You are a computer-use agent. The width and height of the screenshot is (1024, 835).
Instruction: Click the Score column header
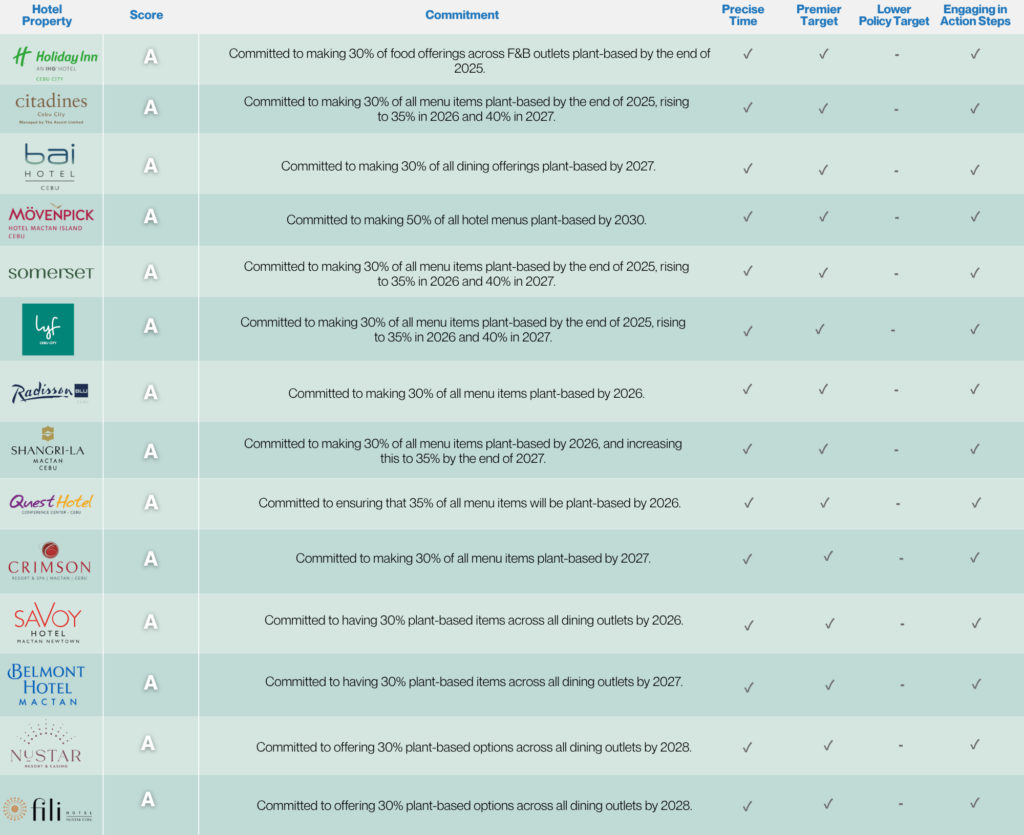[x=146, y=15]
